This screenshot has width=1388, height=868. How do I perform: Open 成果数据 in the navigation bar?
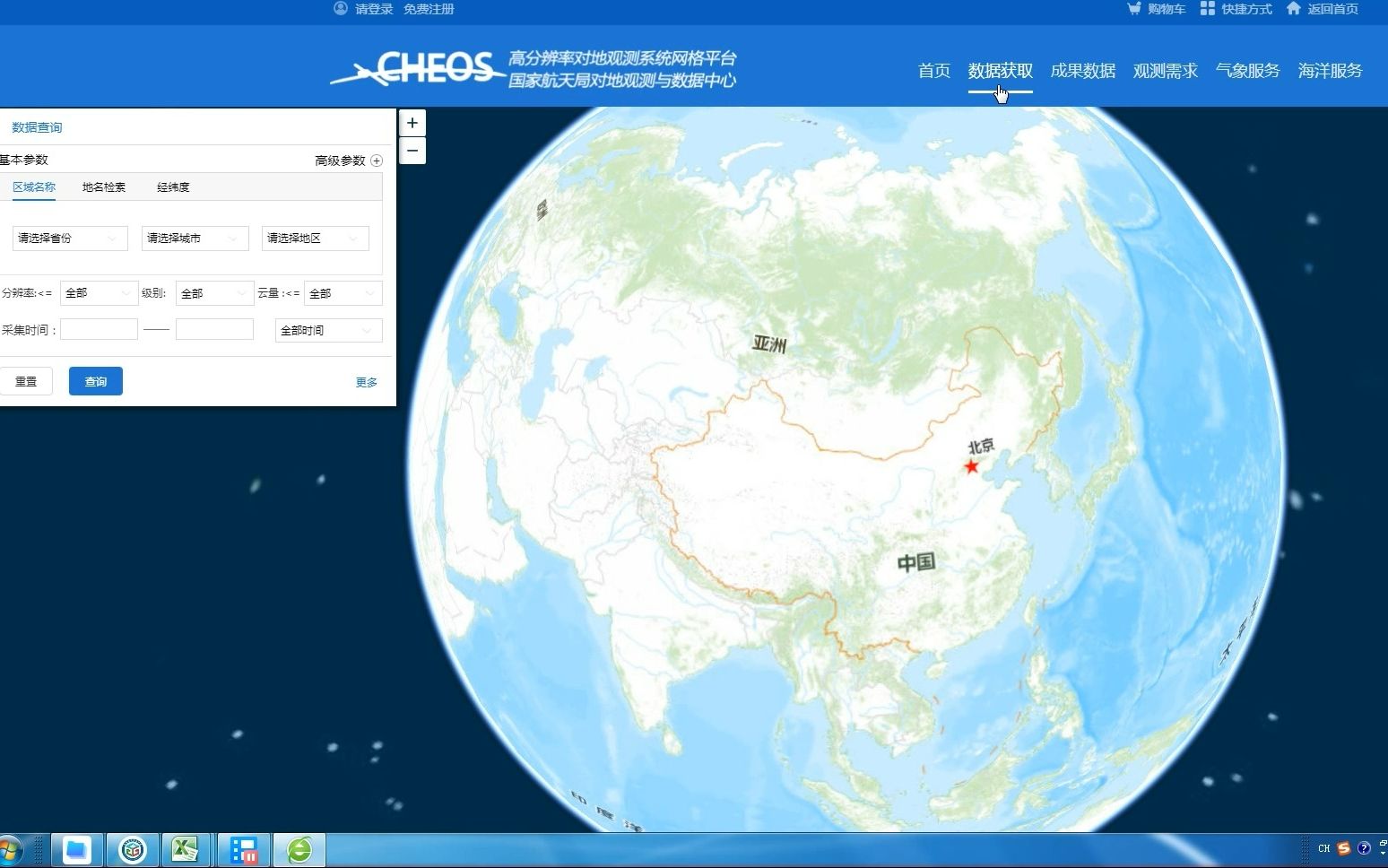coord(1083,71)
